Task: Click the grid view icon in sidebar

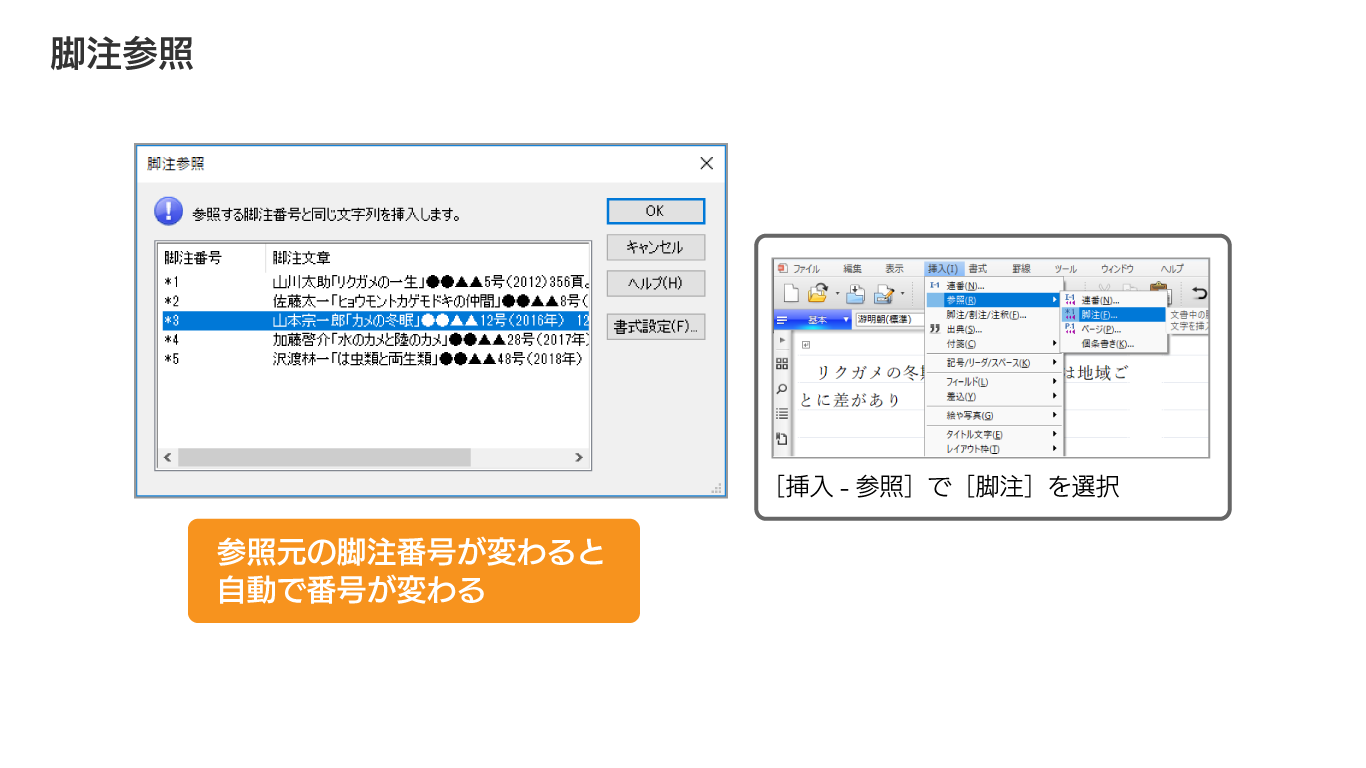Action: coord(782,364)
